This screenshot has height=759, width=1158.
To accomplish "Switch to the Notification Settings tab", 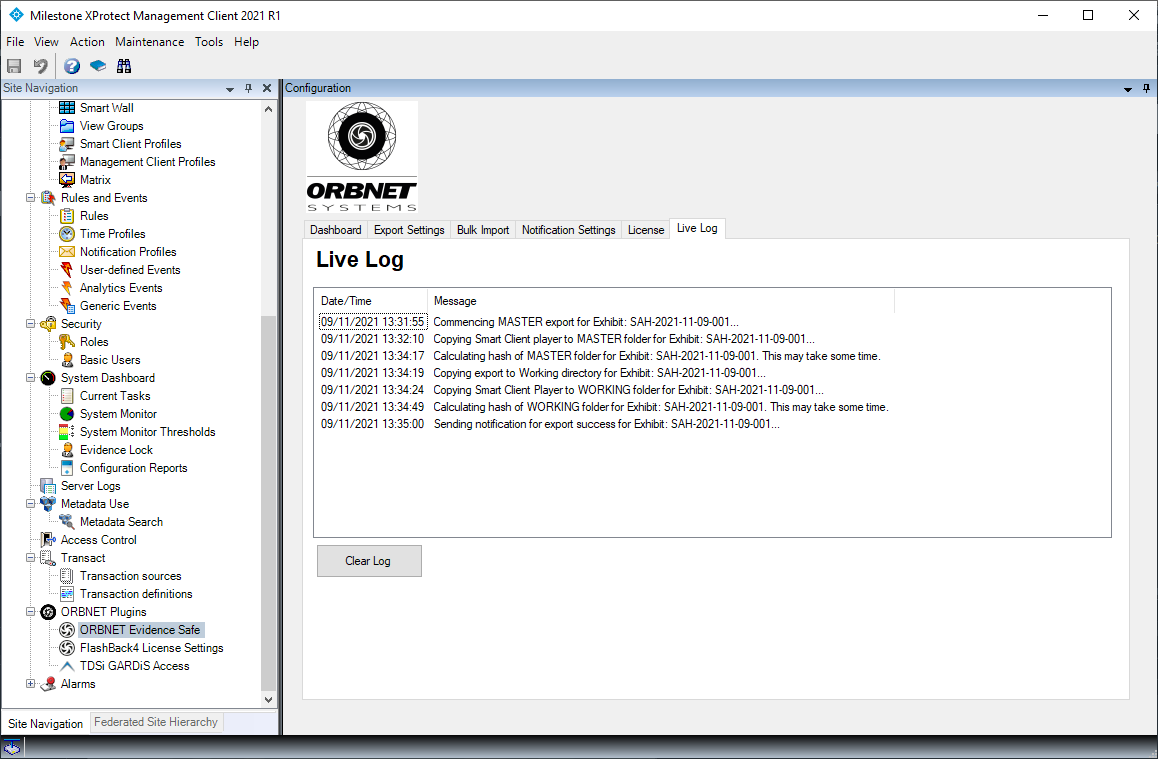I will coord(569,230).
